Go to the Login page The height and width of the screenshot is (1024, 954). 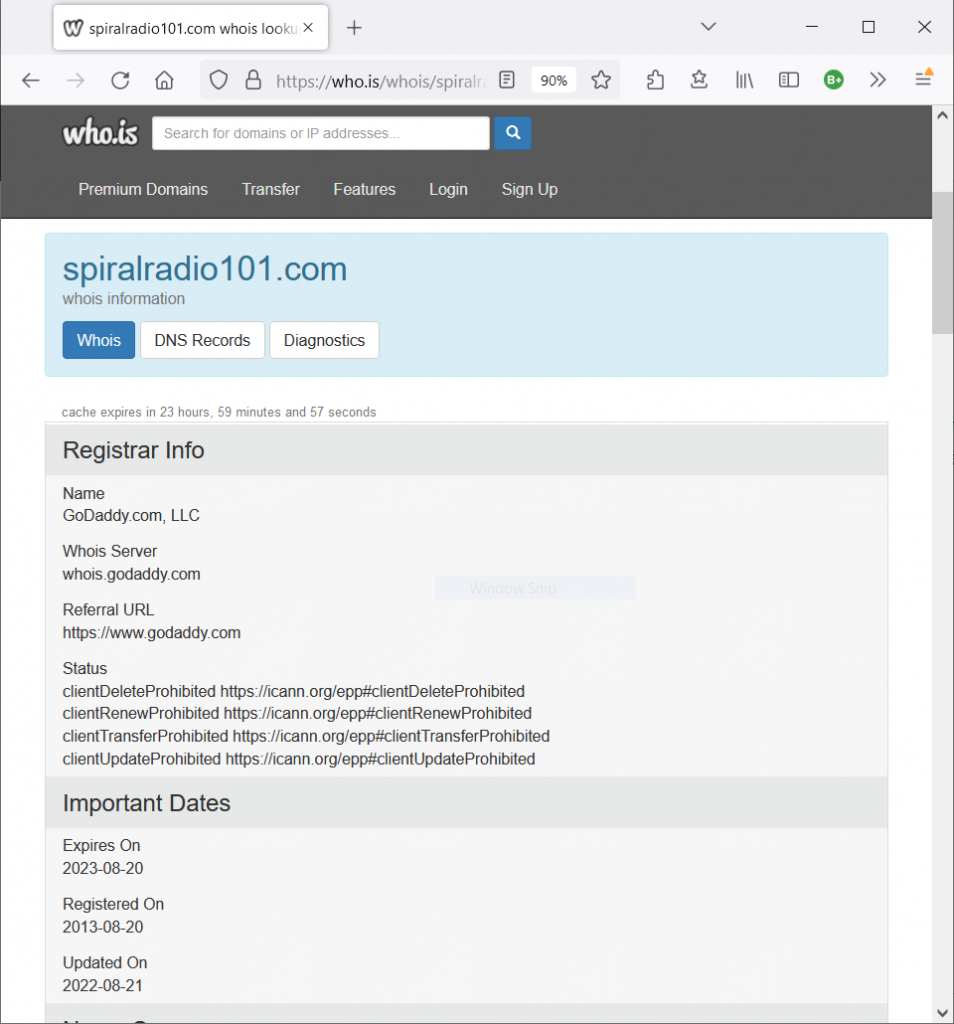[448, 189]
